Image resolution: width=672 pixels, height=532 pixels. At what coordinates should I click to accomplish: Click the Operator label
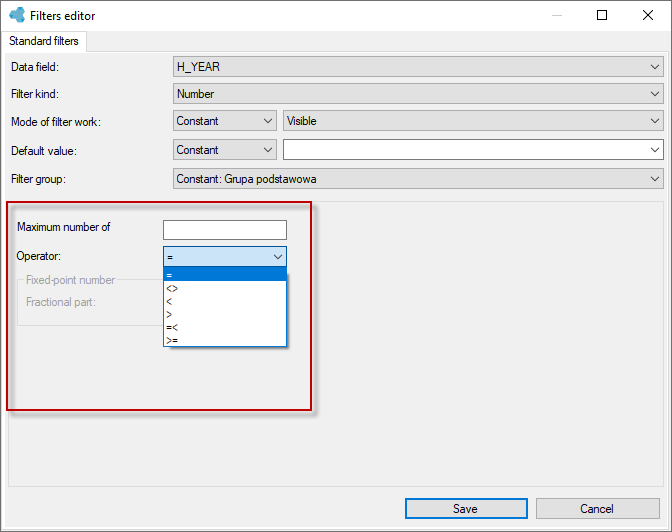[x=39, y=256]
